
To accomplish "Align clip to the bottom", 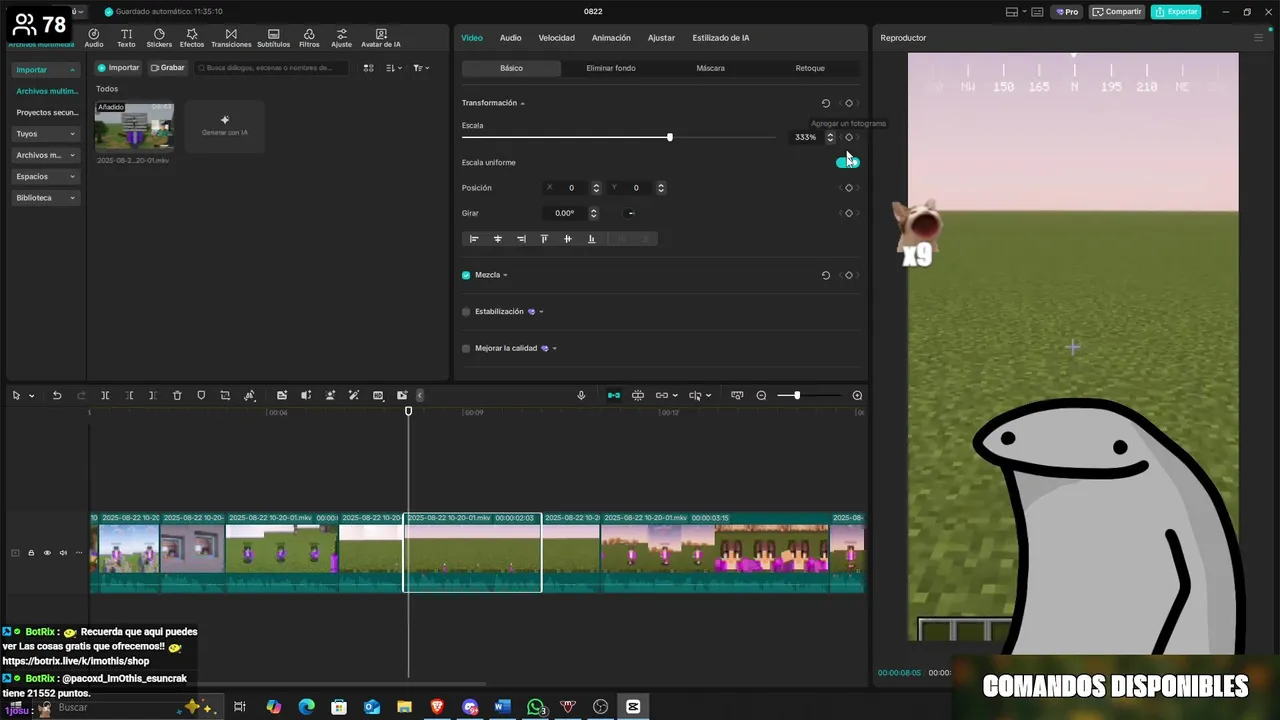I will [591, 239].
